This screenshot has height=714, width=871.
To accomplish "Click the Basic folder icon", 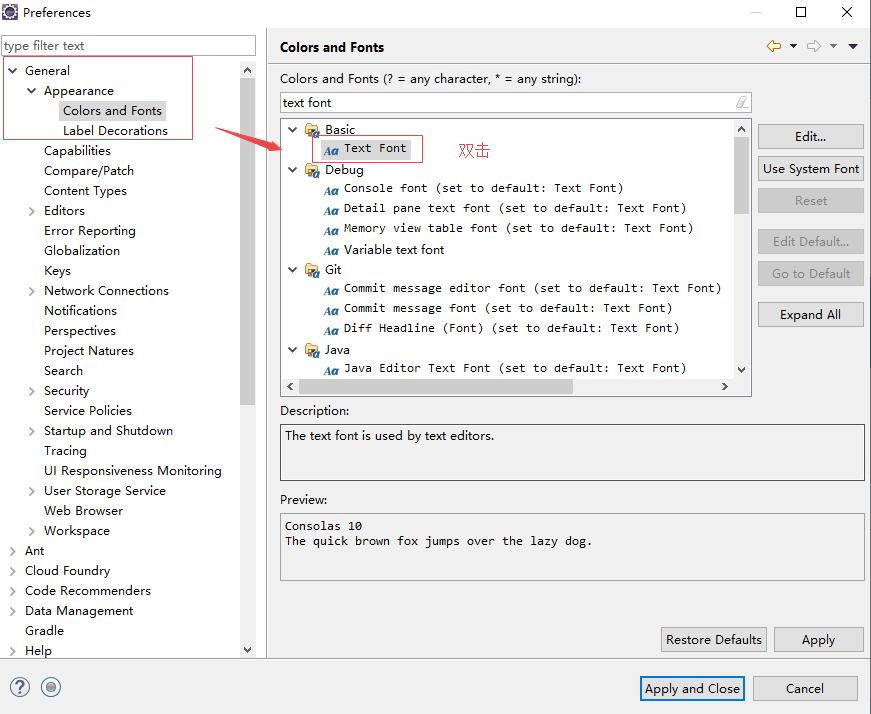I will click(312, 131).
